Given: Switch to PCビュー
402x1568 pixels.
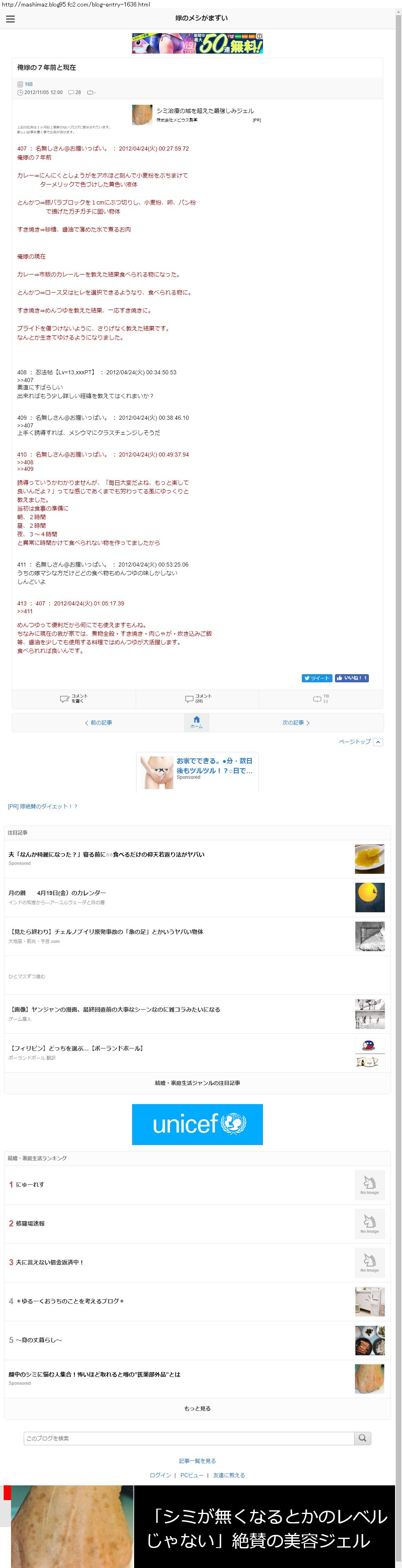Looking at the screenshot, I should (x=191, y=1476).
